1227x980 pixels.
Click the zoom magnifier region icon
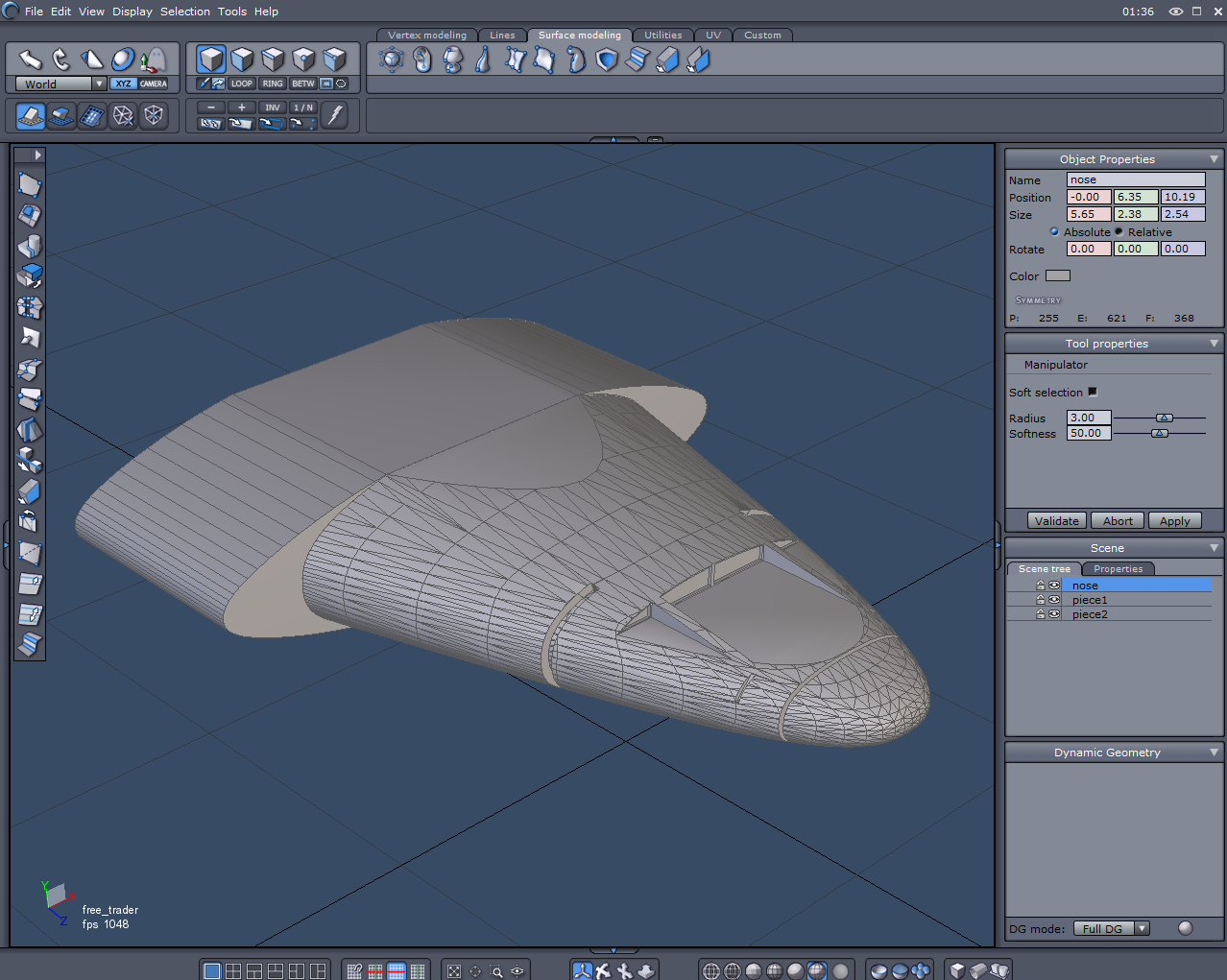coord(496,971)
